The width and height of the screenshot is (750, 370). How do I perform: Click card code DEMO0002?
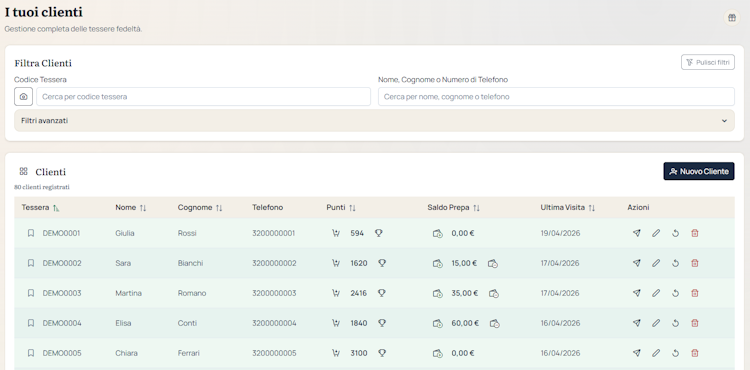(x=62, y=263)
